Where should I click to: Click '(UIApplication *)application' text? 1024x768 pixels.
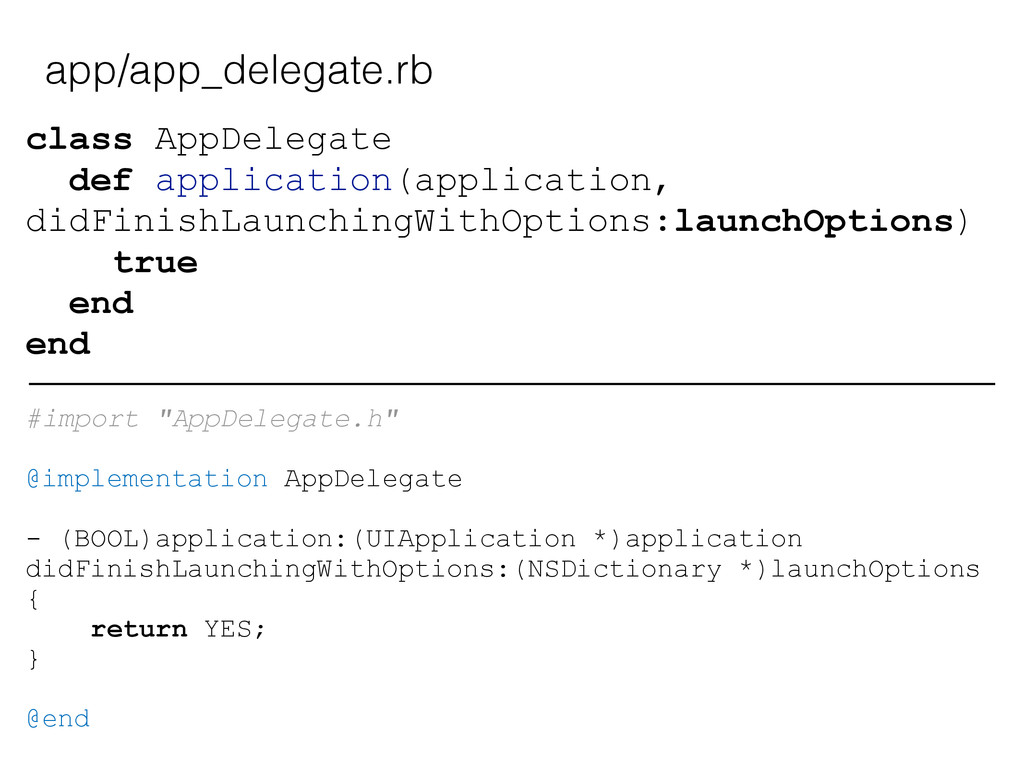coord(577,539)
